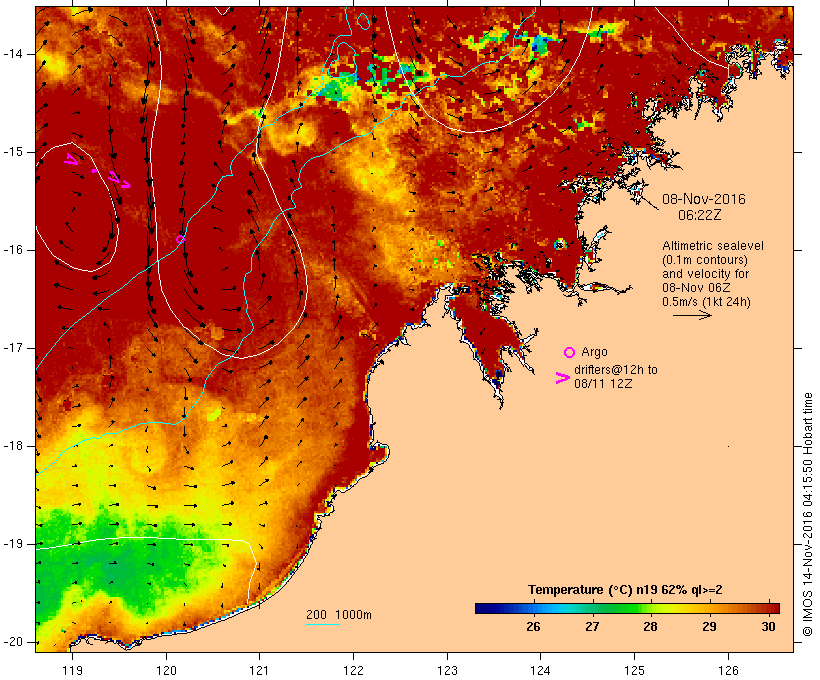Click the longitude axis label 126
Screen dimensions: 820x680
tap(728, 671)
